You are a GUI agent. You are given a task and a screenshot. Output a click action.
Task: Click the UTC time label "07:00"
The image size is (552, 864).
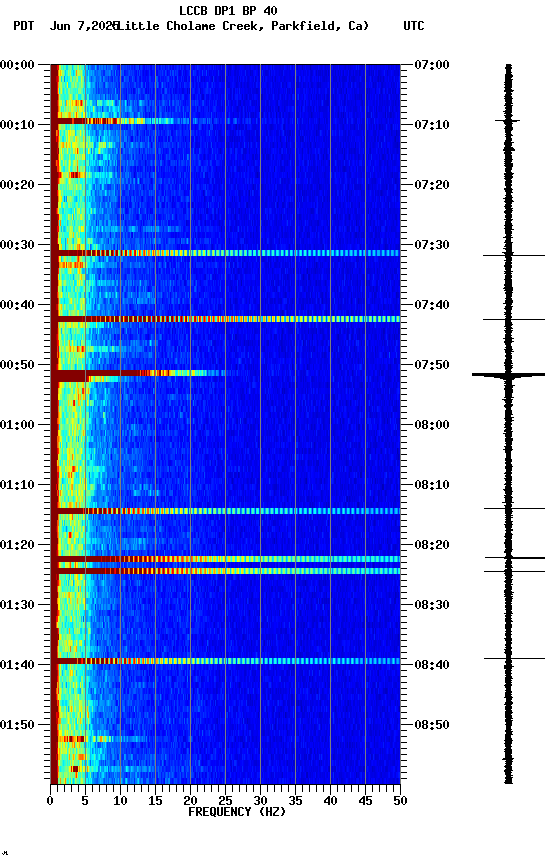(x=432, y=65)
